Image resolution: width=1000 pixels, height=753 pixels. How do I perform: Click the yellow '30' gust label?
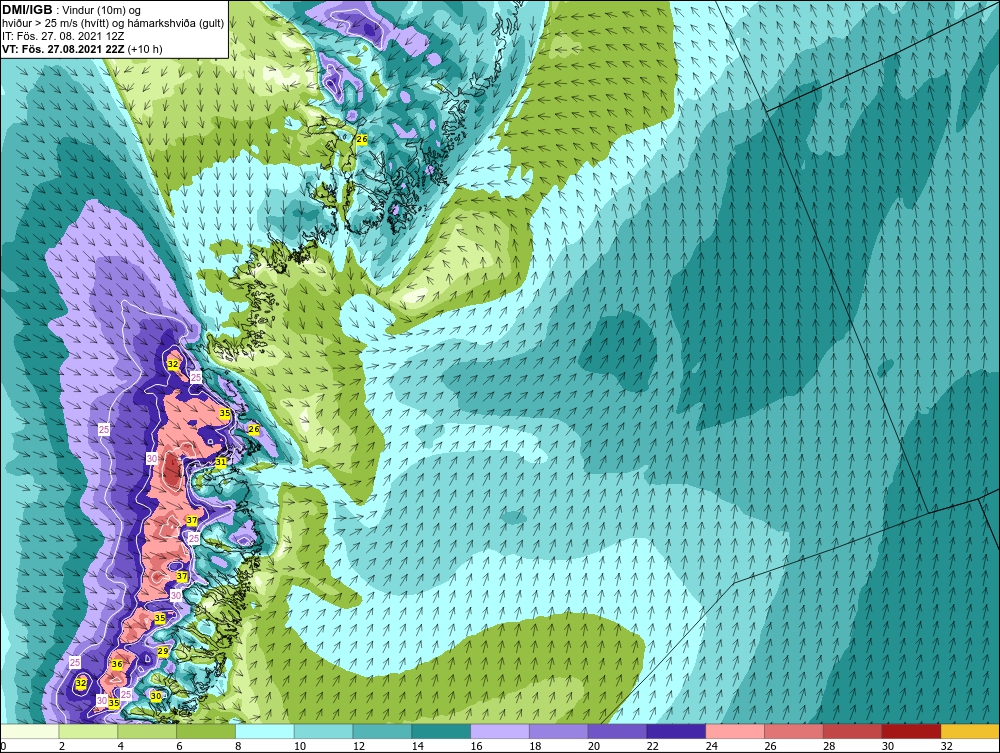pos(156,696)
